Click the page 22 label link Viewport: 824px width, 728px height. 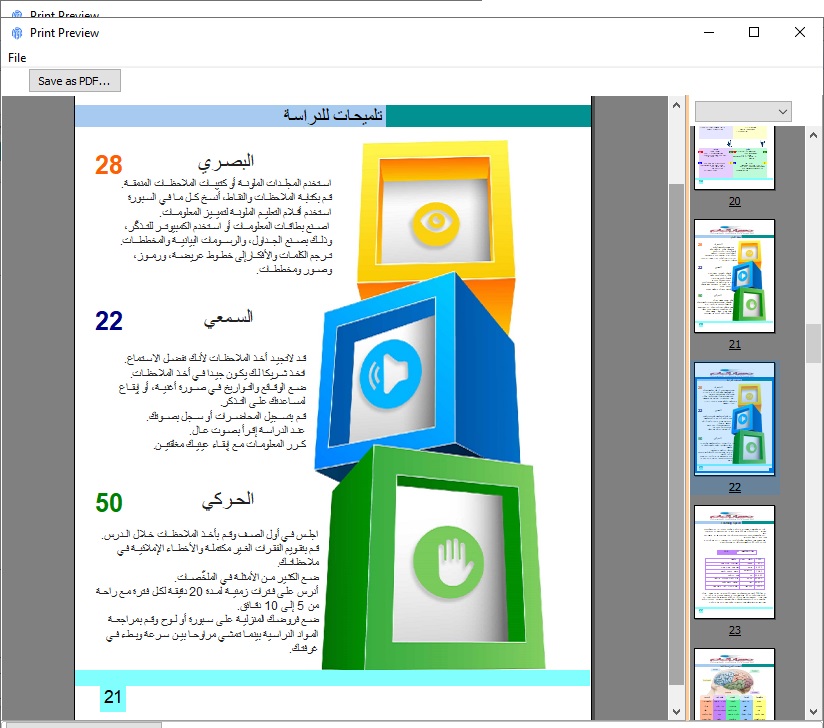coord(735,487)
